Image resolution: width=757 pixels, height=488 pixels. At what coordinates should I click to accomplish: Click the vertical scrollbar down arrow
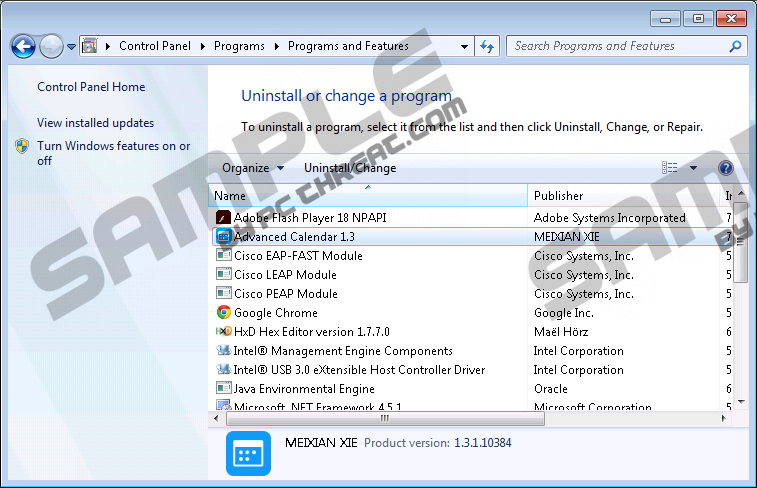pyautogui.click(x=741, y=402)
